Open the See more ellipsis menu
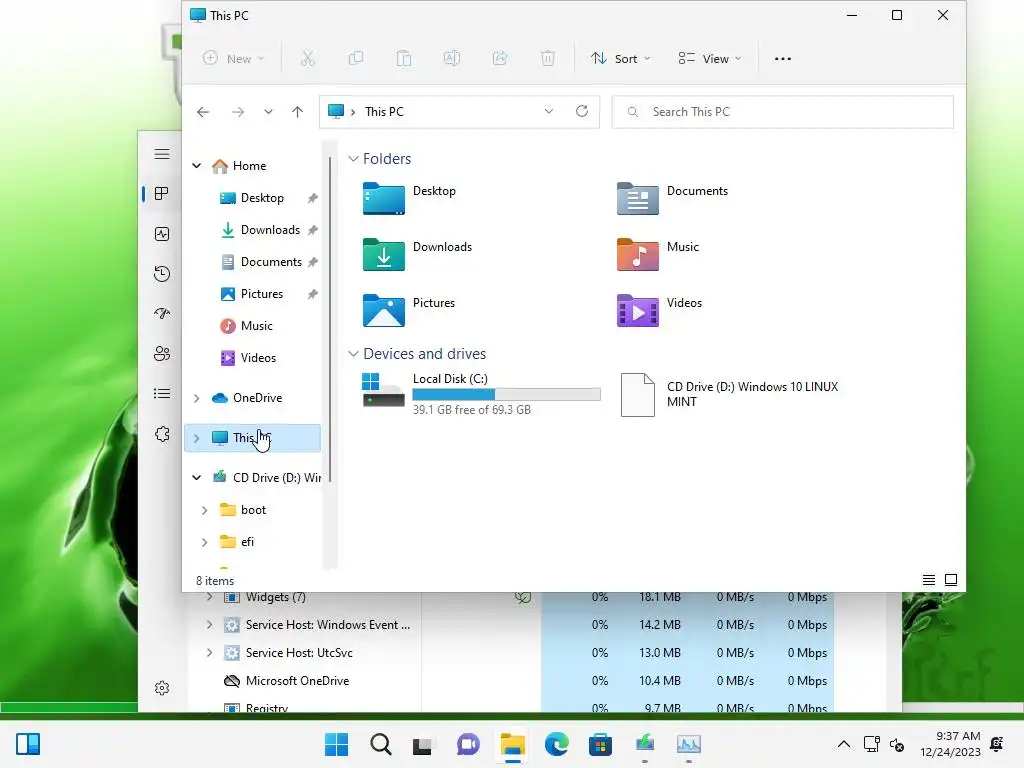This screenshot has height=768, width=1024. tap(782, 59)
